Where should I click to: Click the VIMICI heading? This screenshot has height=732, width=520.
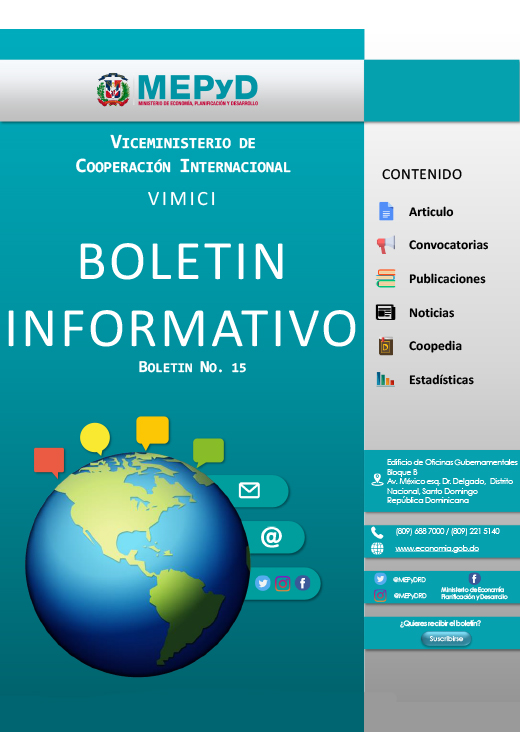[x=182, y=199]
